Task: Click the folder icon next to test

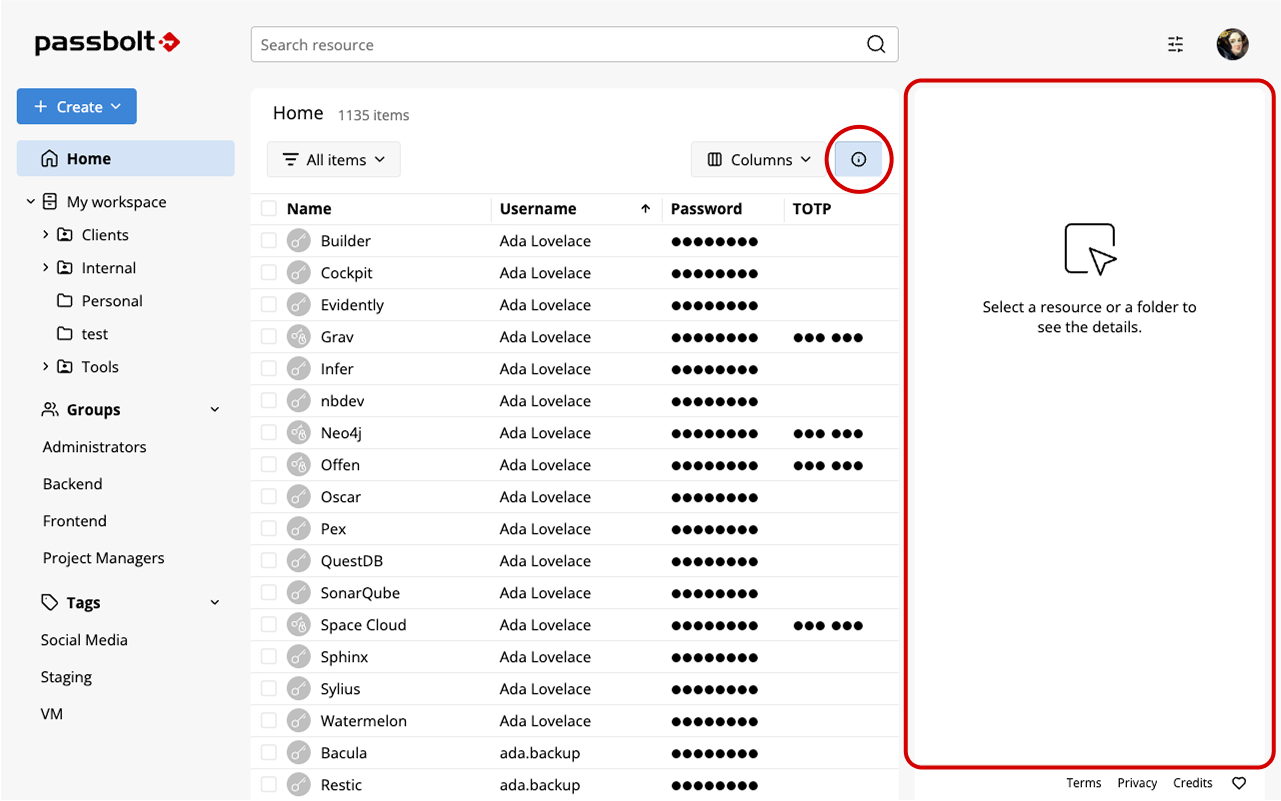Action: [x=65, y=334]
